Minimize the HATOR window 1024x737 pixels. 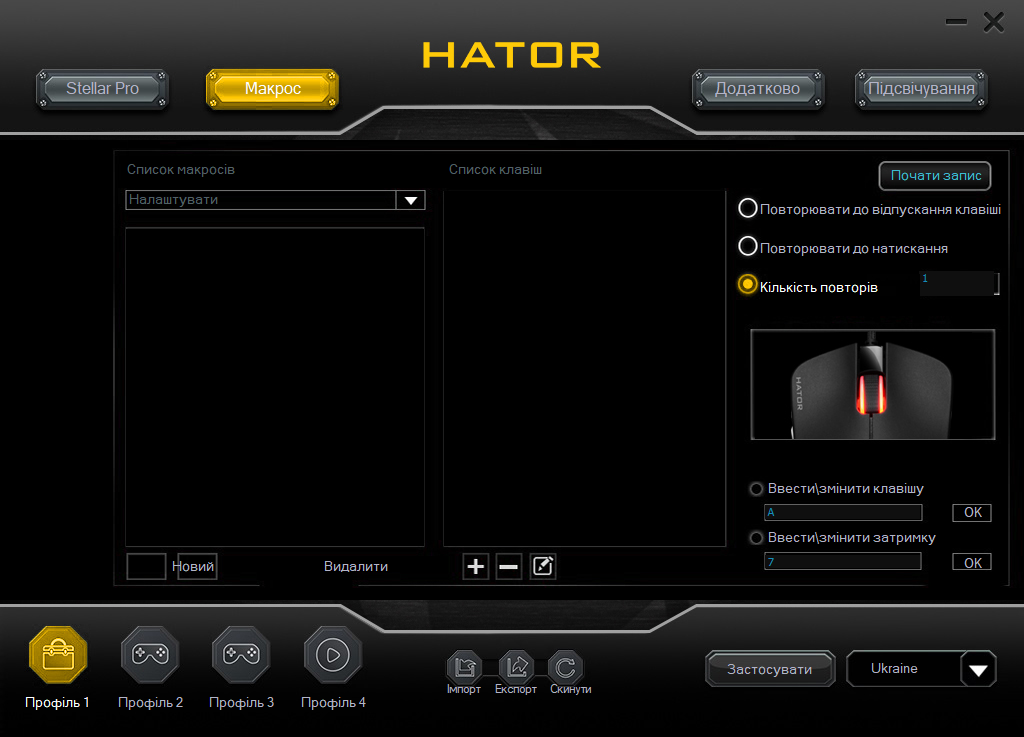pos(956,22)
